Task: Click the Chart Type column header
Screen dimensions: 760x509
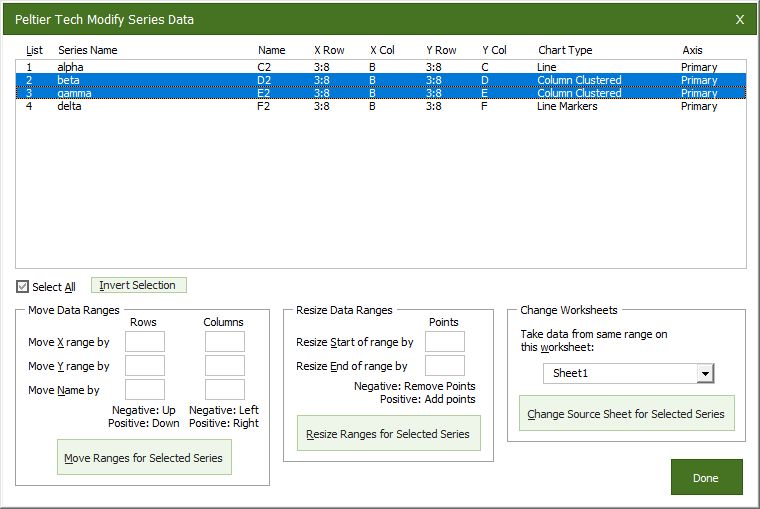Action: click(565, 50)
